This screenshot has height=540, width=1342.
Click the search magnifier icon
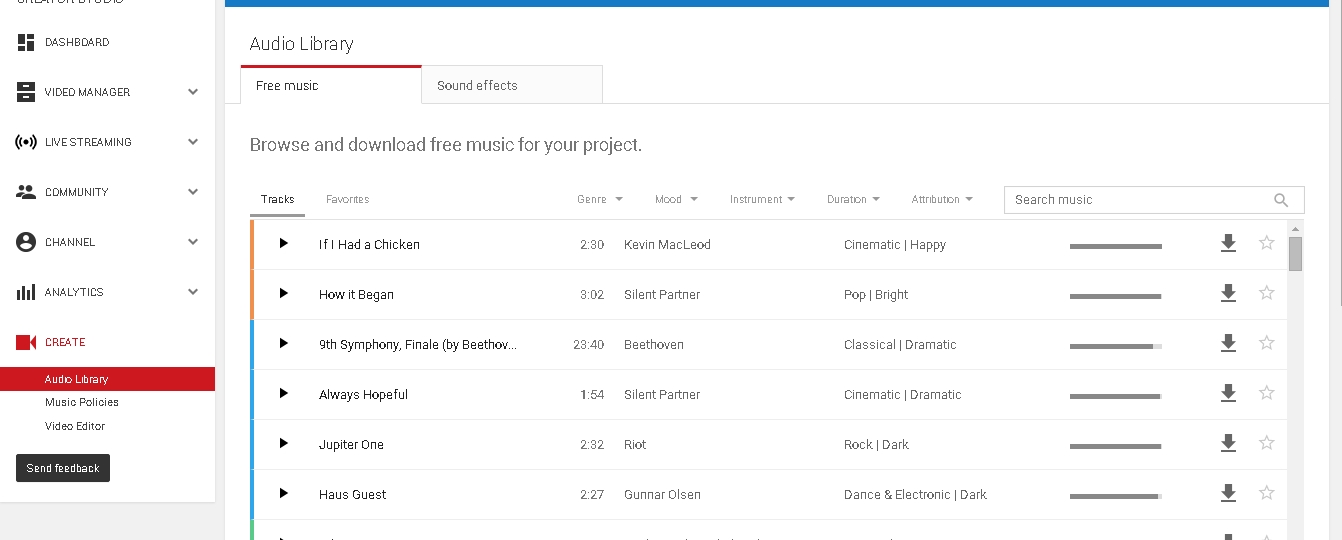click(1281, 200)
